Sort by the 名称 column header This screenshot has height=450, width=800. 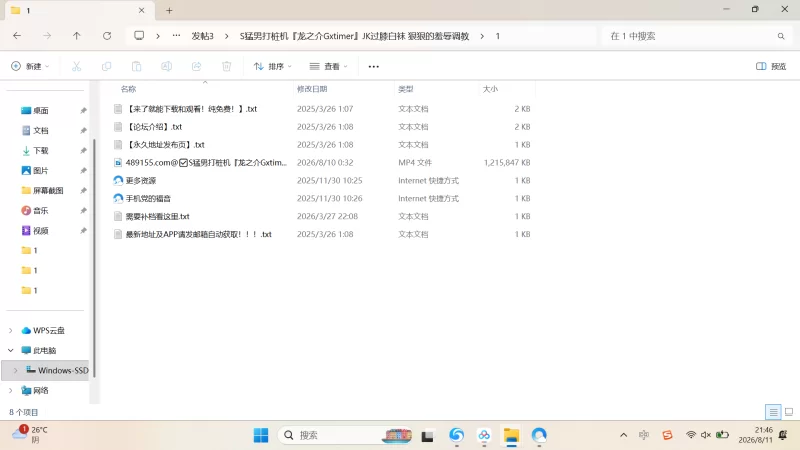tap(129, 89)
